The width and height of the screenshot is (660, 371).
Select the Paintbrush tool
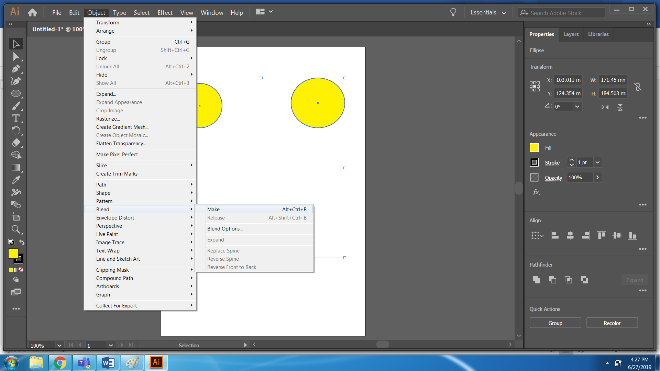pos(16,106)
